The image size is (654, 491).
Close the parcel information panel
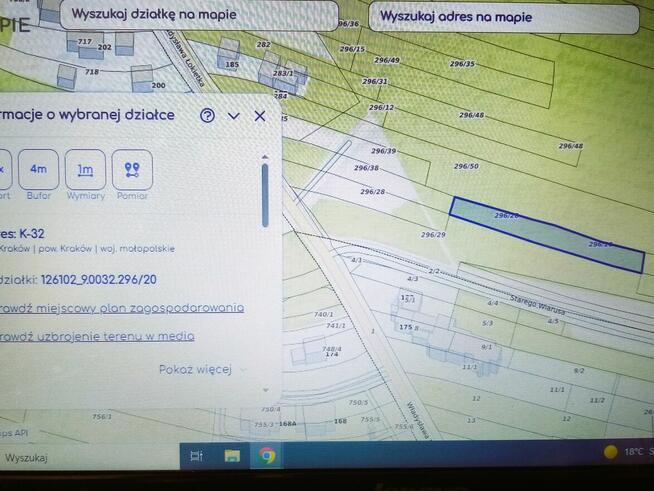[260, 115]
